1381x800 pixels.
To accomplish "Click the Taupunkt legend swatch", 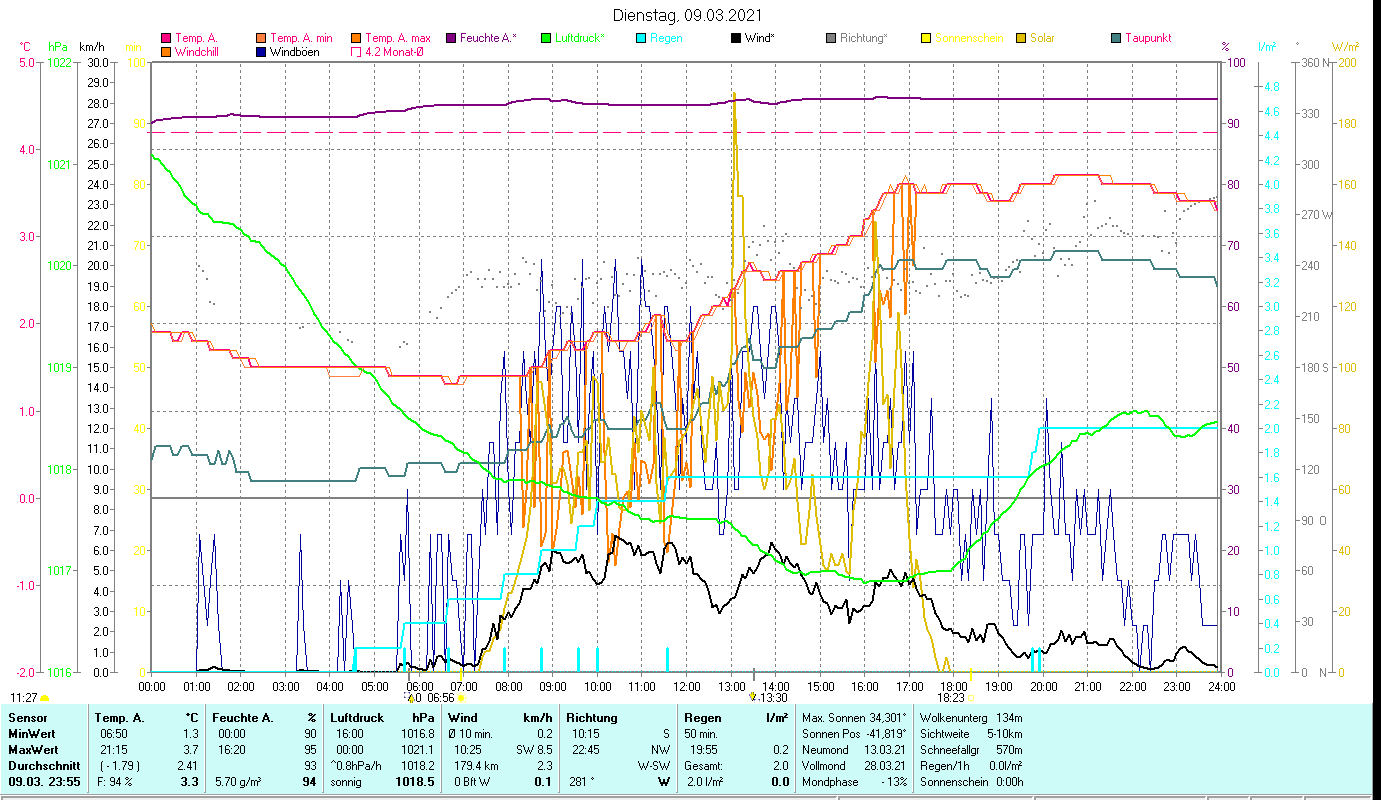I will 1116,38.
